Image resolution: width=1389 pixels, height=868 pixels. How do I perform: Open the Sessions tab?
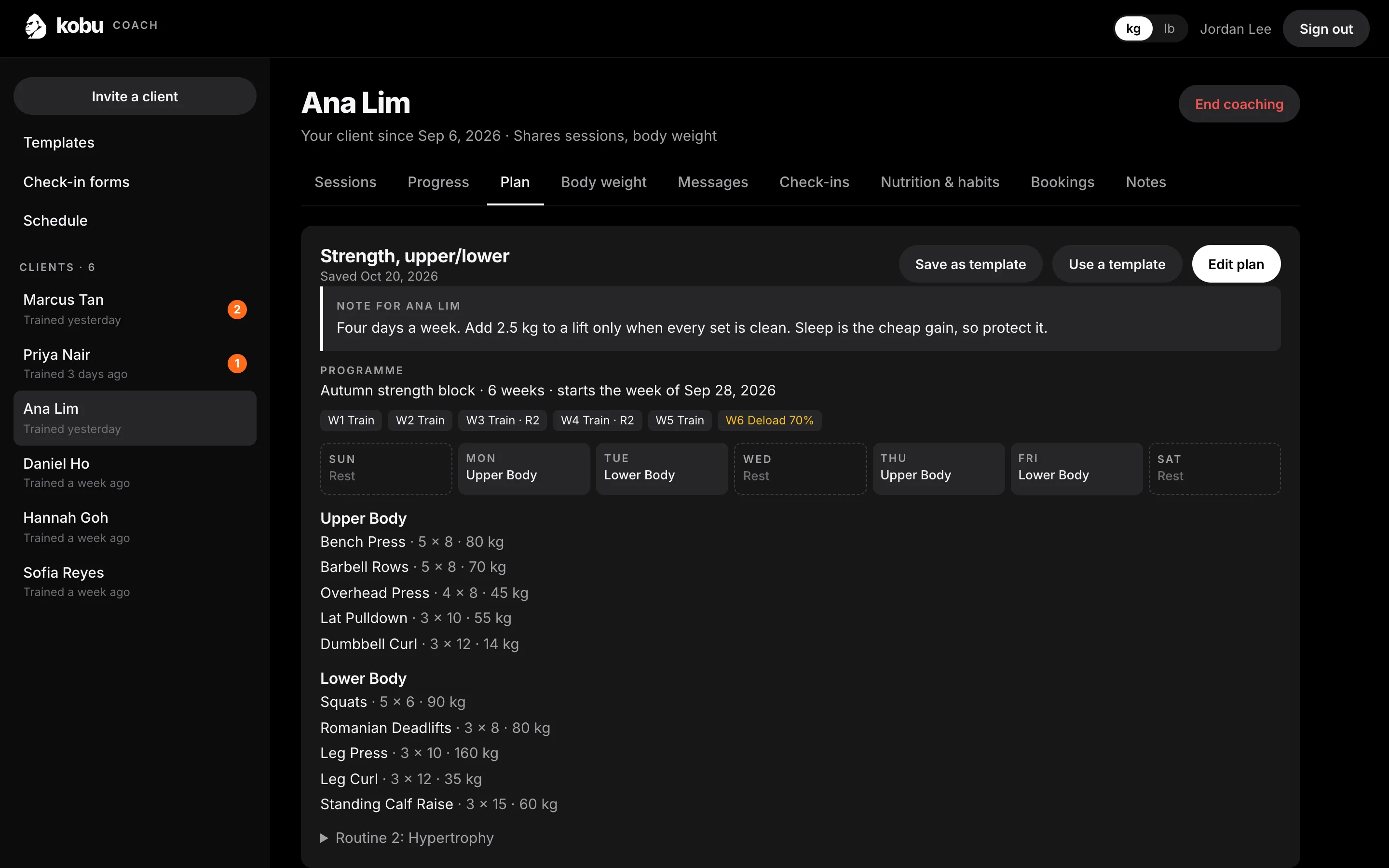click(x=345, y=182)
